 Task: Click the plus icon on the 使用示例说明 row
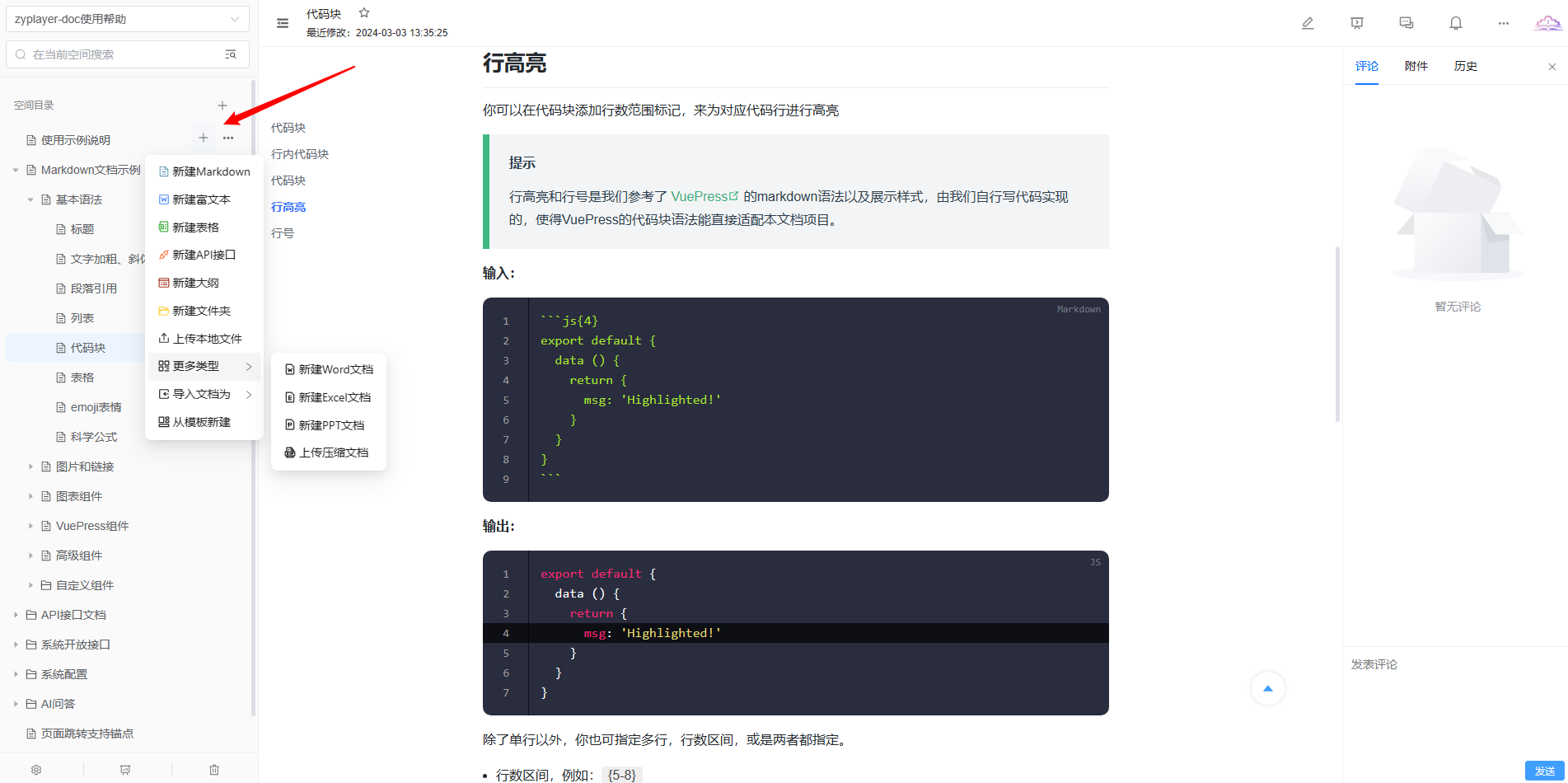pyautogui.click(x=204, y=138)
